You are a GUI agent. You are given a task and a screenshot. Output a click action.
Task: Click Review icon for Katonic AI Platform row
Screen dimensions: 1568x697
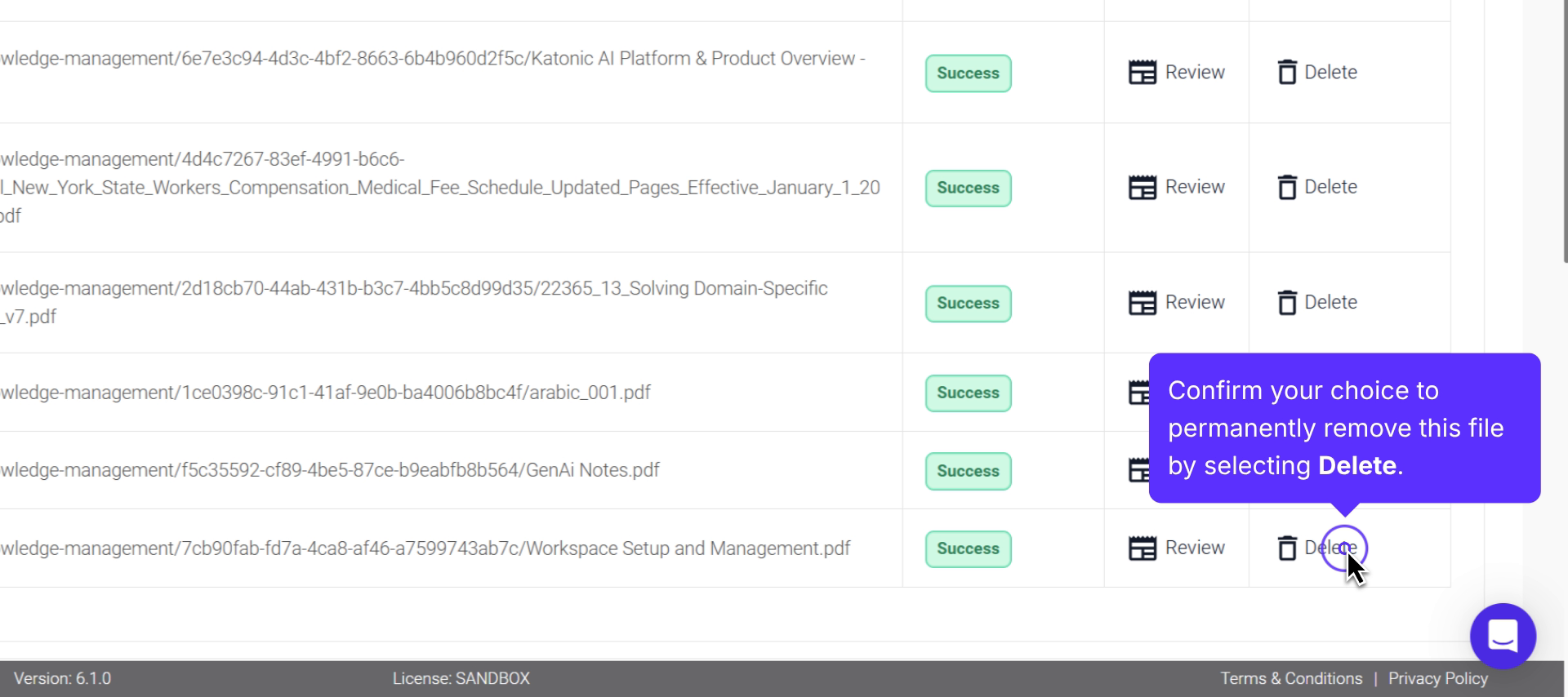pos(1142,73)
